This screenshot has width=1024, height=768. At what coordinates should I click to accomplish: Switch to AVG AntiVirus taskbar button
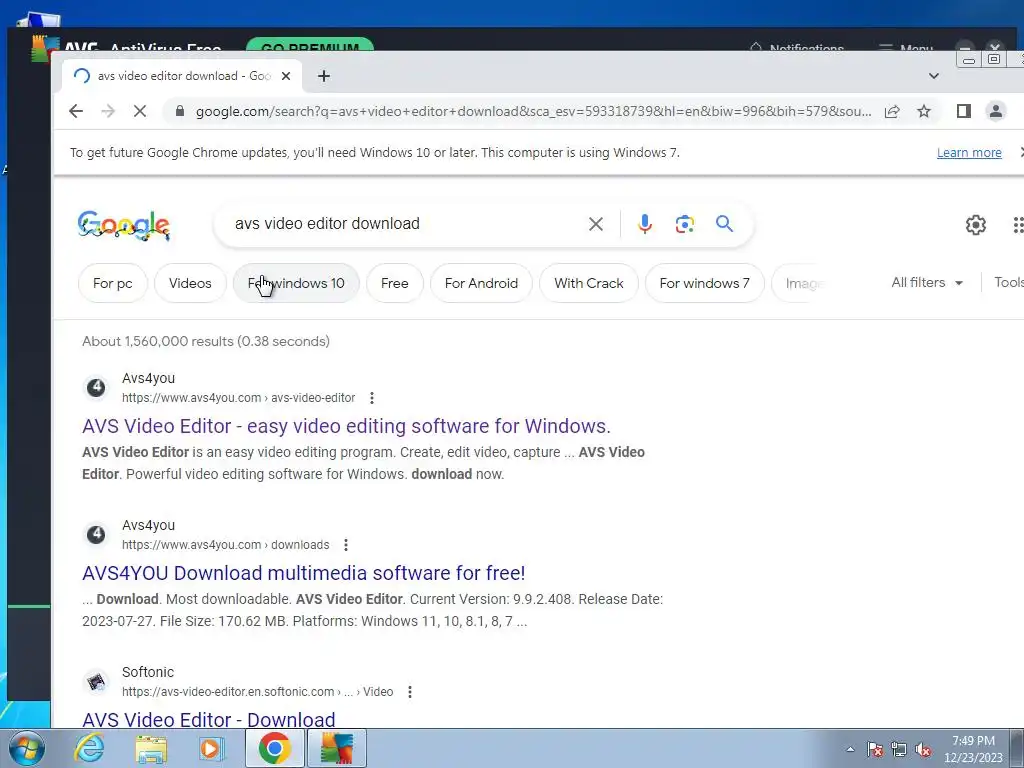(337, 748)
